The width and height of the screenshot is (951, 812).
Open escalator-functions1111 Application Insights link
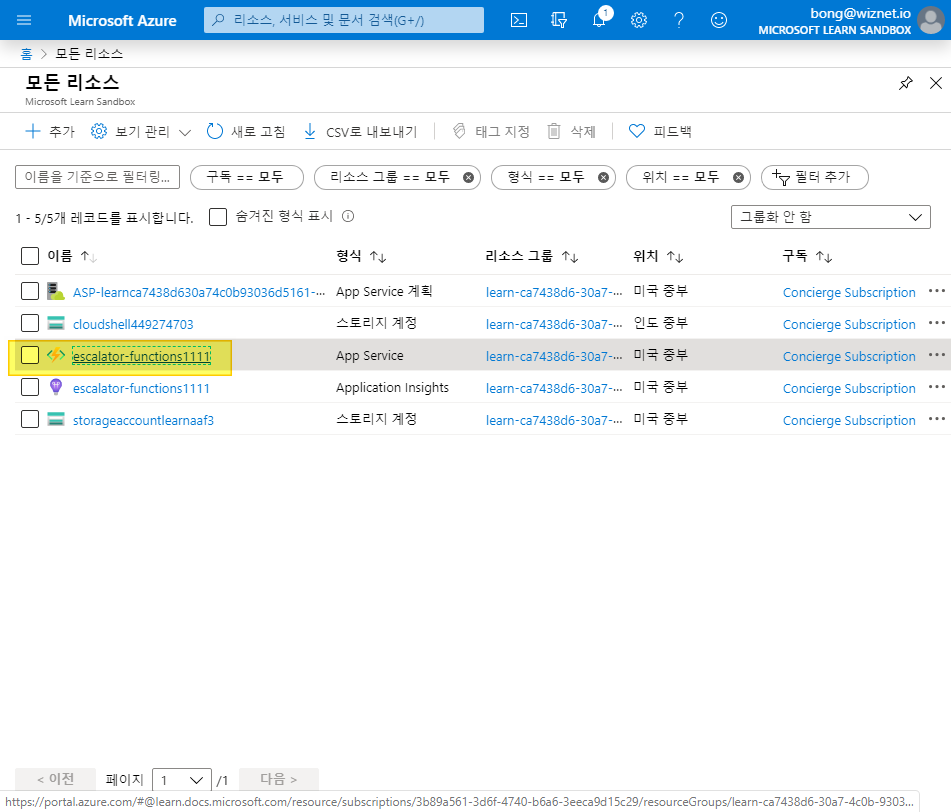[x=141, y=388]
